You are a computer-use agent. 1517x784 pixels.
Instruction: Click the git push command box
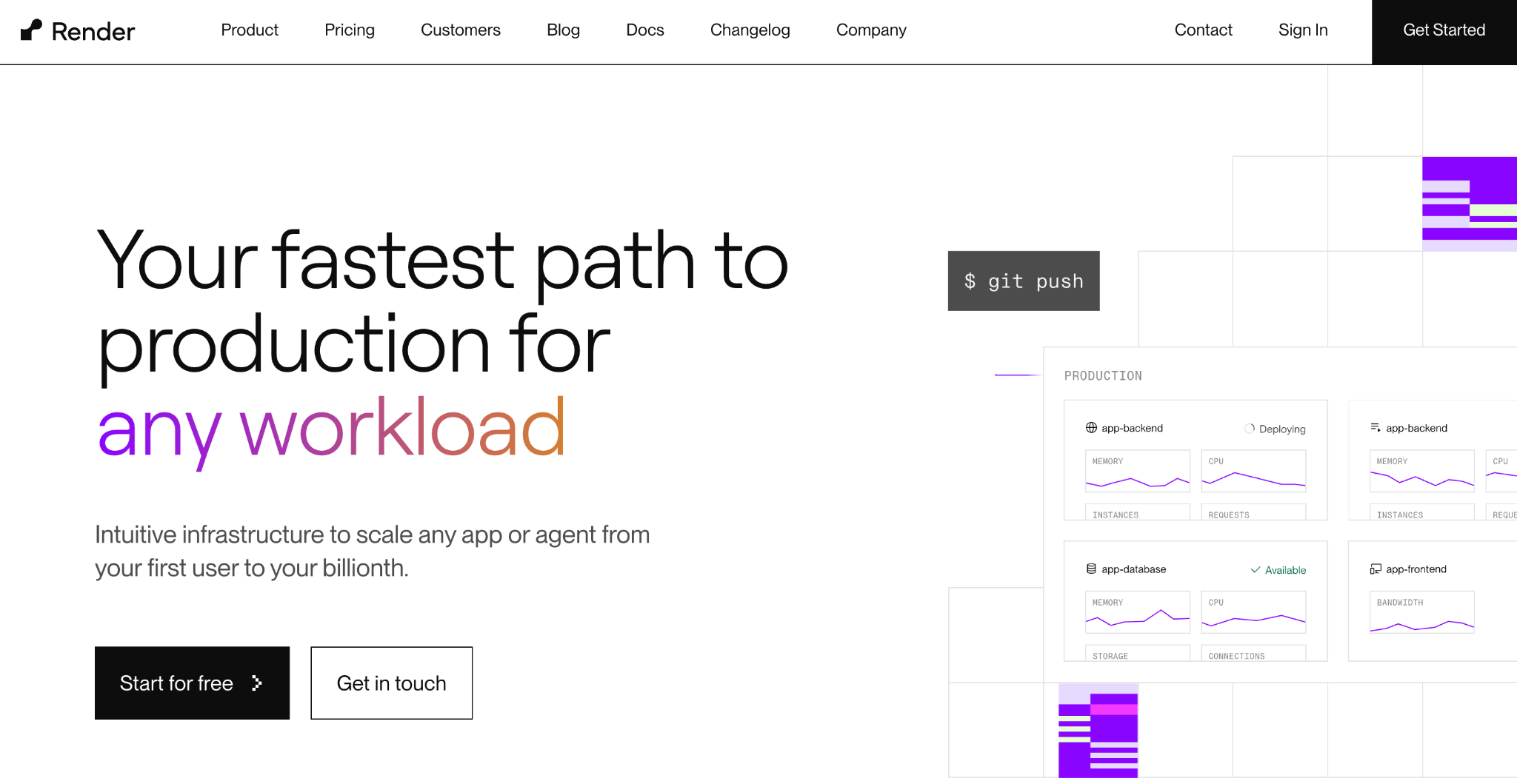pyautogui.click(x=1024, y=281)
